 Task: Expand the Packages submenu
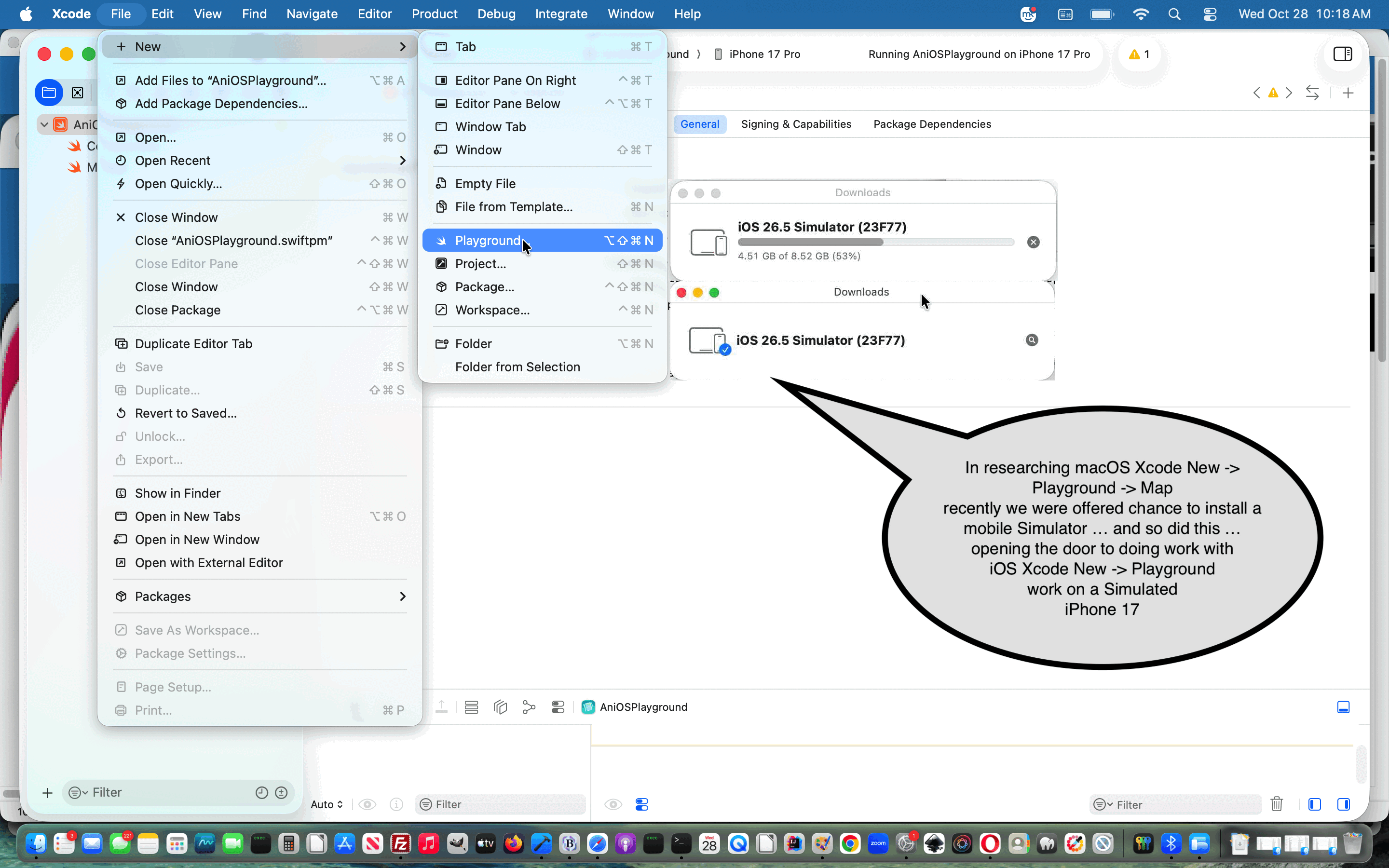[x=260, y=596]
